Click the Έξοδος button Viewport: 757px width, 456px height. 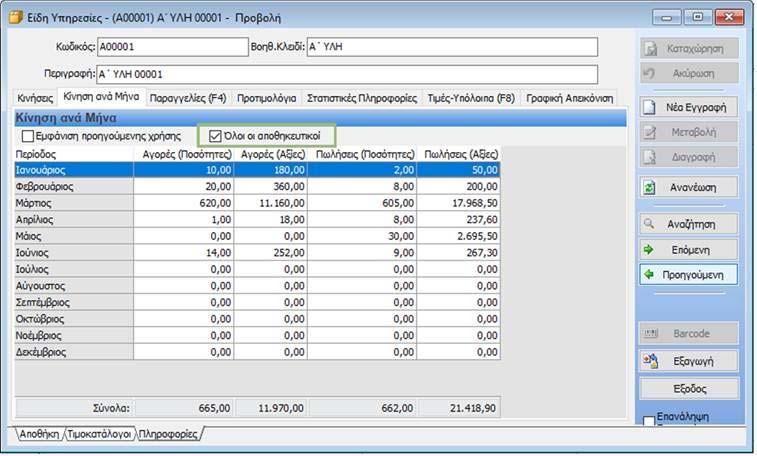tap(689, 388)
